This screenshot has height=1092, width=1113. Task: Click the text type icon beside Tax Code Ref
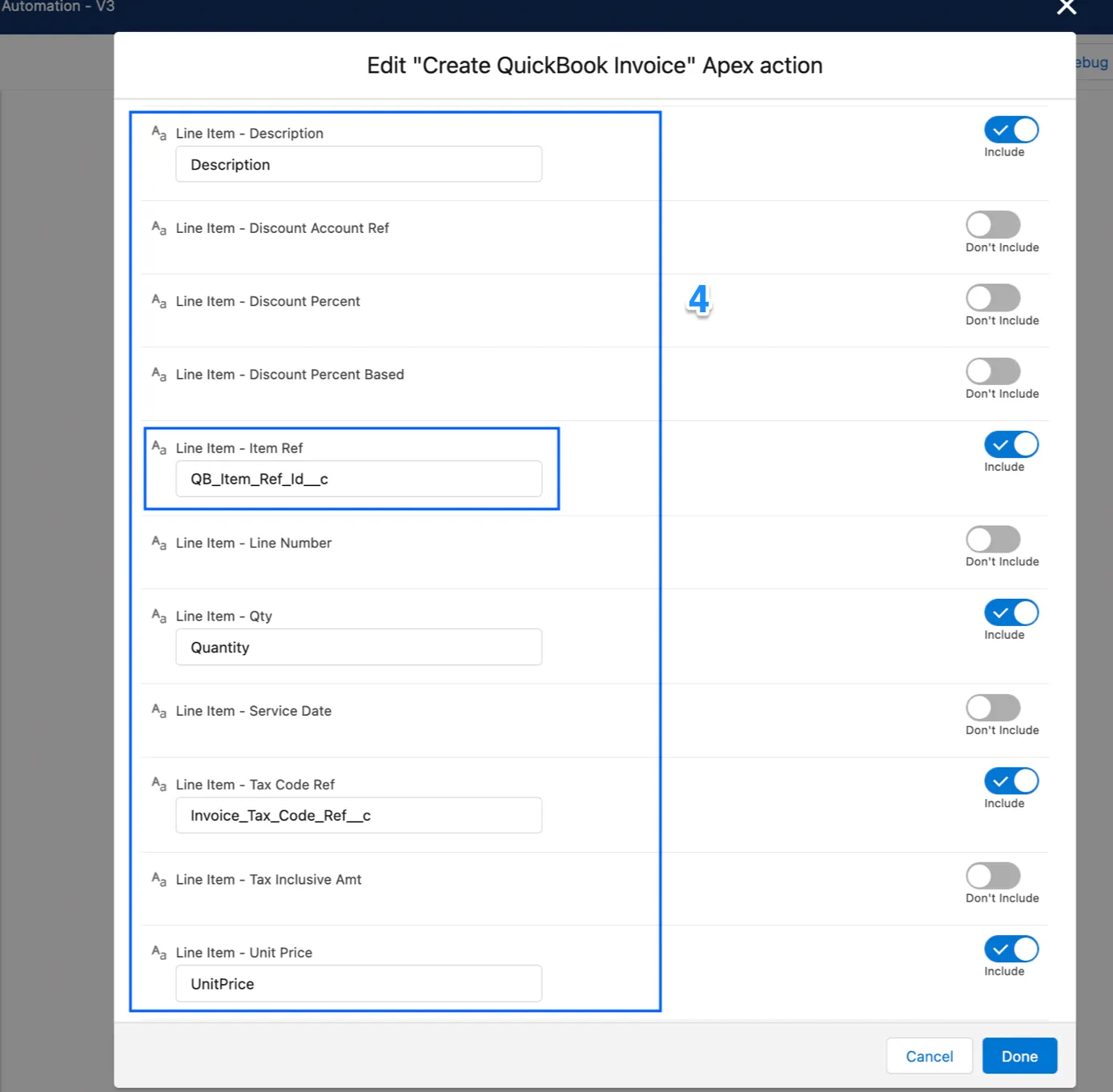pyautogui.click(x=159, y=785)
